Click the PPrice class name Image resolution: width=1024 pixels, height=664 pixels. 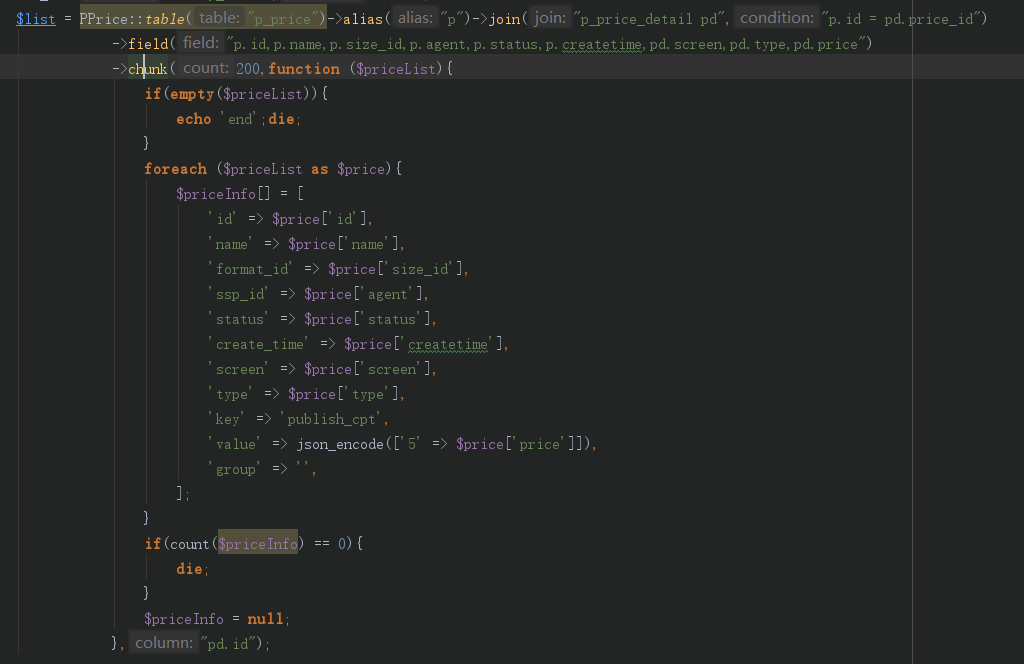tap(104, 19)
